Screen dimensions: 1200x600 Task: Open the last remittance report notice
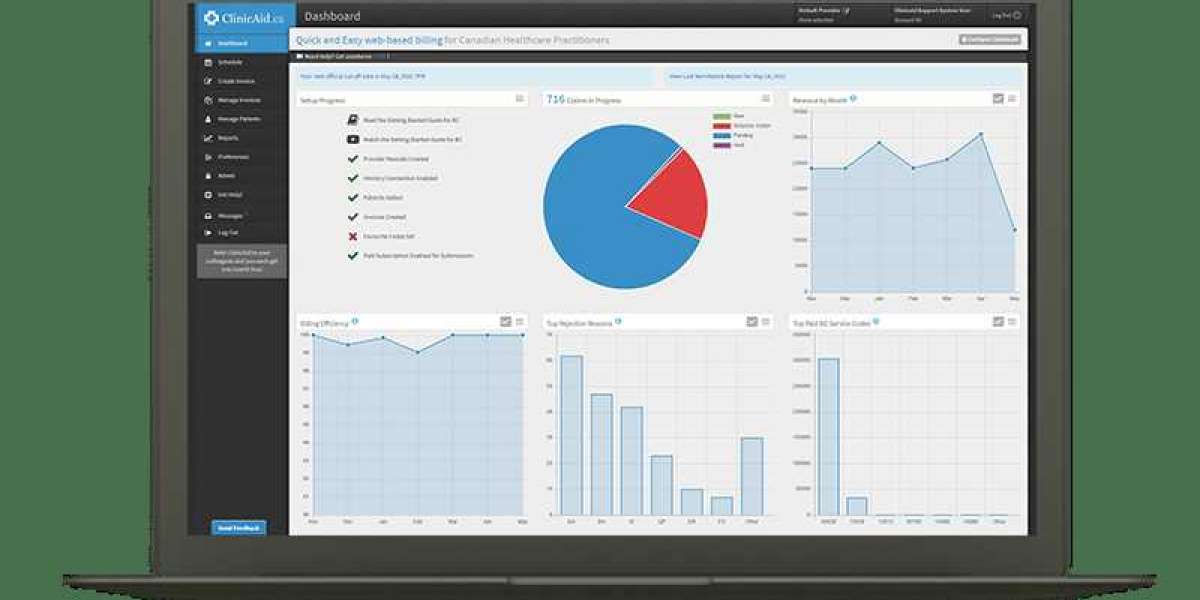pyautogui.click(x=845, y=75)
